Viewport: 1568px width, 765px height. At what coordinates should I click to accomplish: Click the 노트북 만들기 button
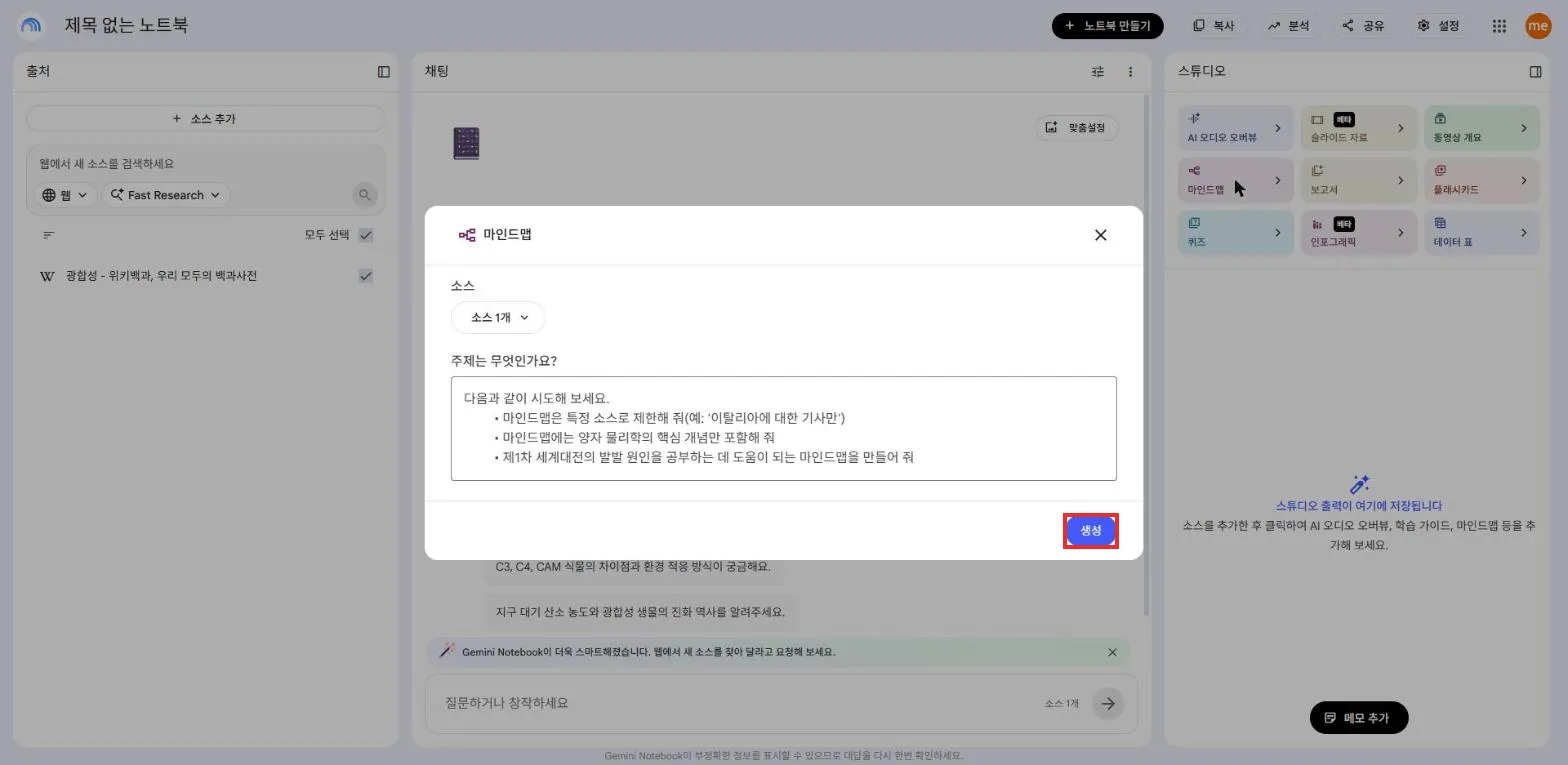click(1107, 26)
